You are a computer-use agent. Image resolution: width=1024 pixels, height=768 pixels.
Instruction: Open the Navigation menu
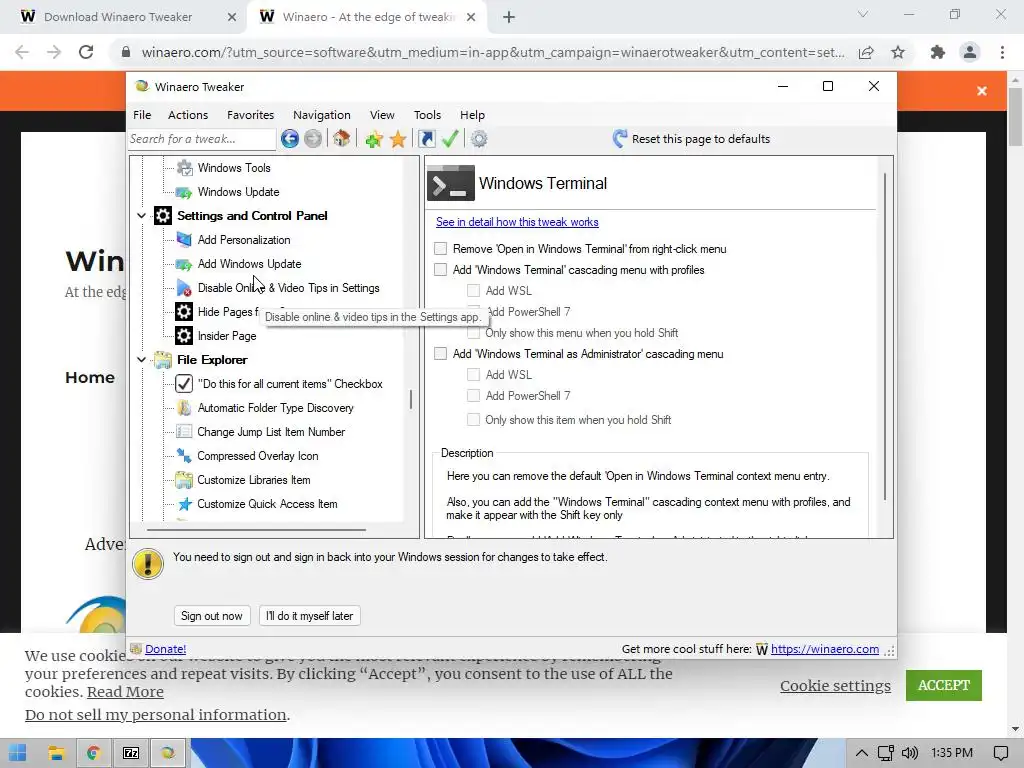(322, 115)
